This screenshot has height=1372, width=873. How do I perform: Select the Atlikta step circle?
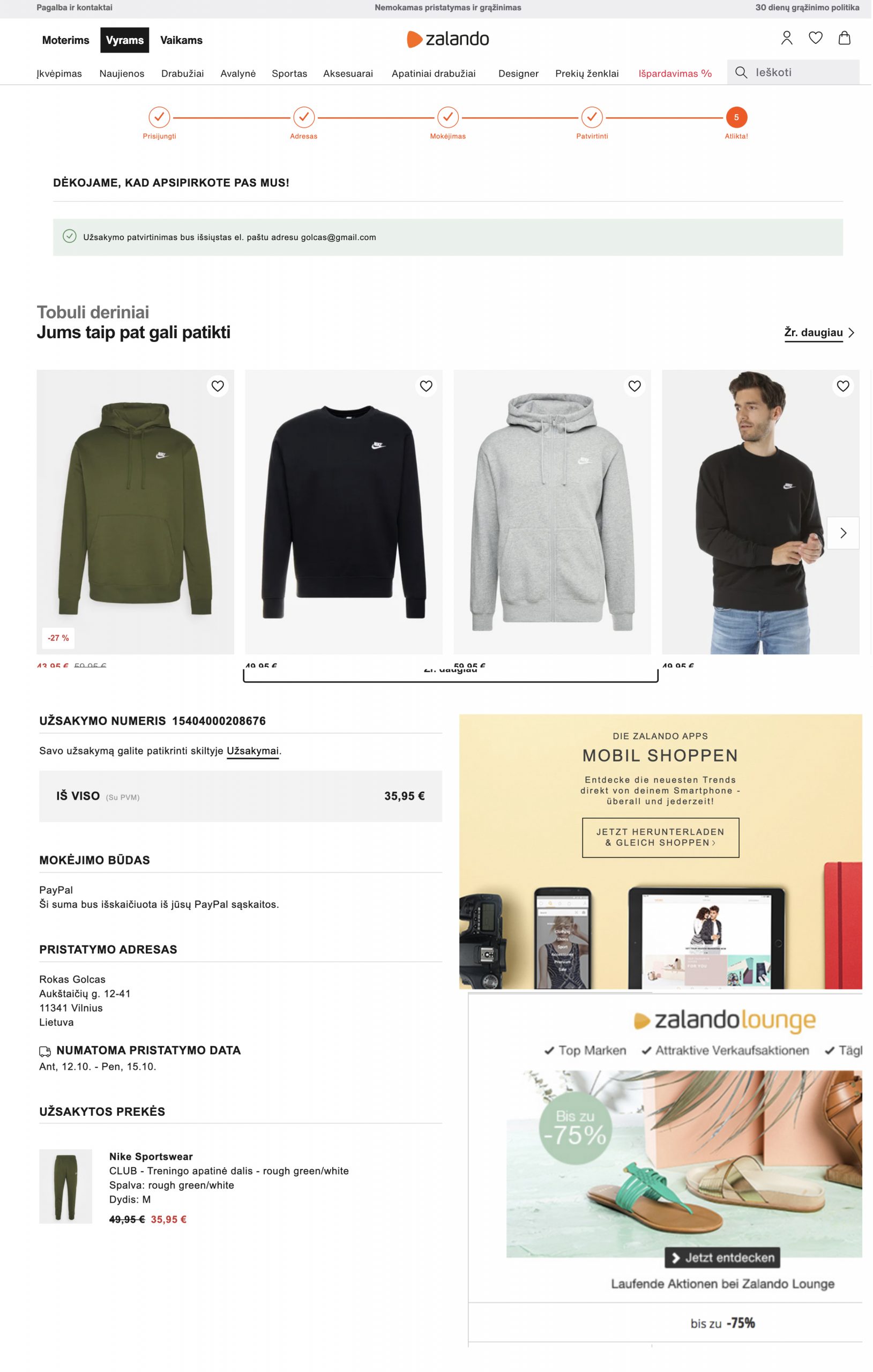click(737, 117)
